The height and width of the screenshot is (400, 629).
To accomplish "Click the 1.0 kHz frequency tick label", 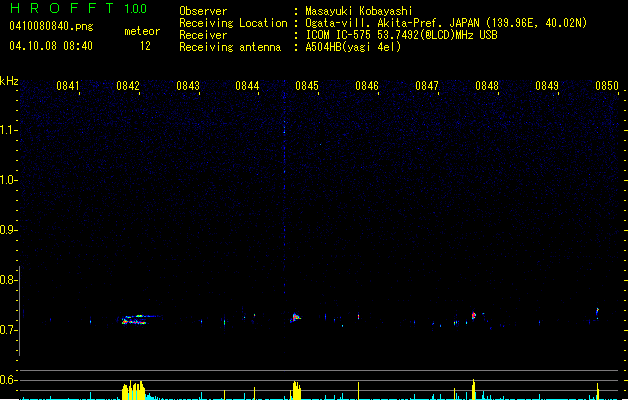I will [8, 180].
